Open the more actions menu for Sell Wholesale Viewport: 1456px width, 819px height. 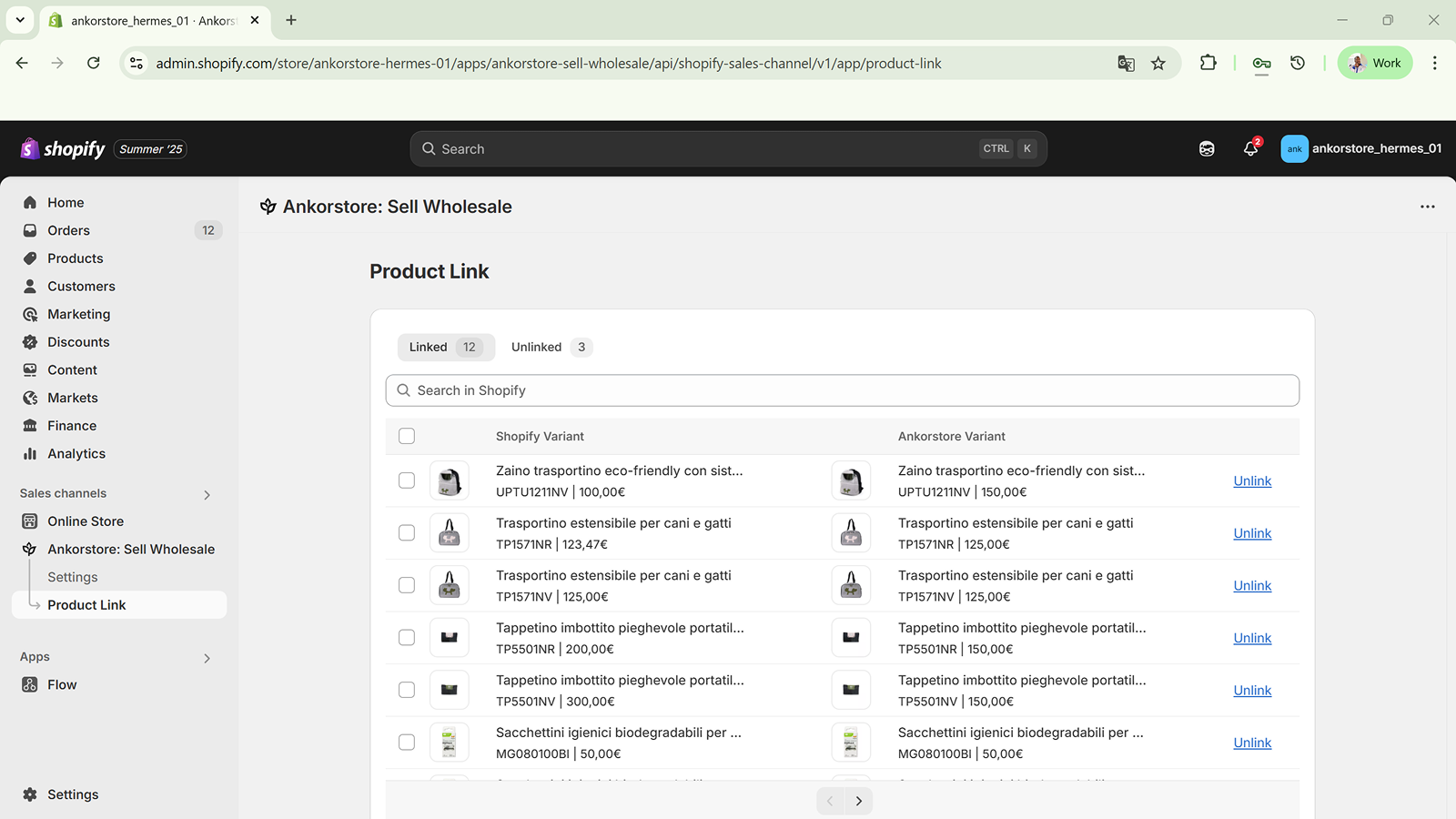point(1427,207)
